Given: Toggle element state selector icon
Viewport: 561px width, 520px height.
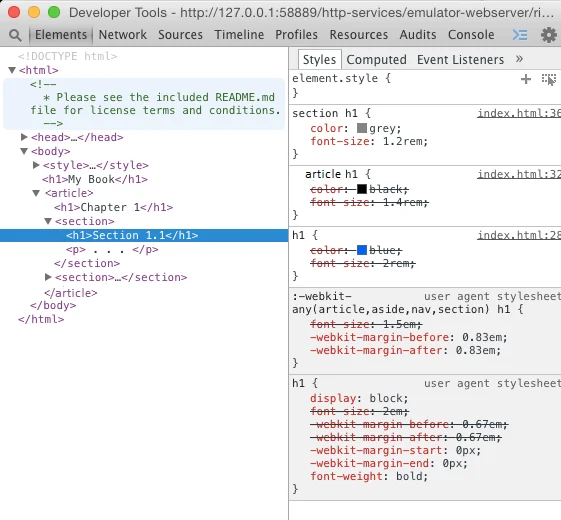Looking at the screenshot, I should pos(549,79).
